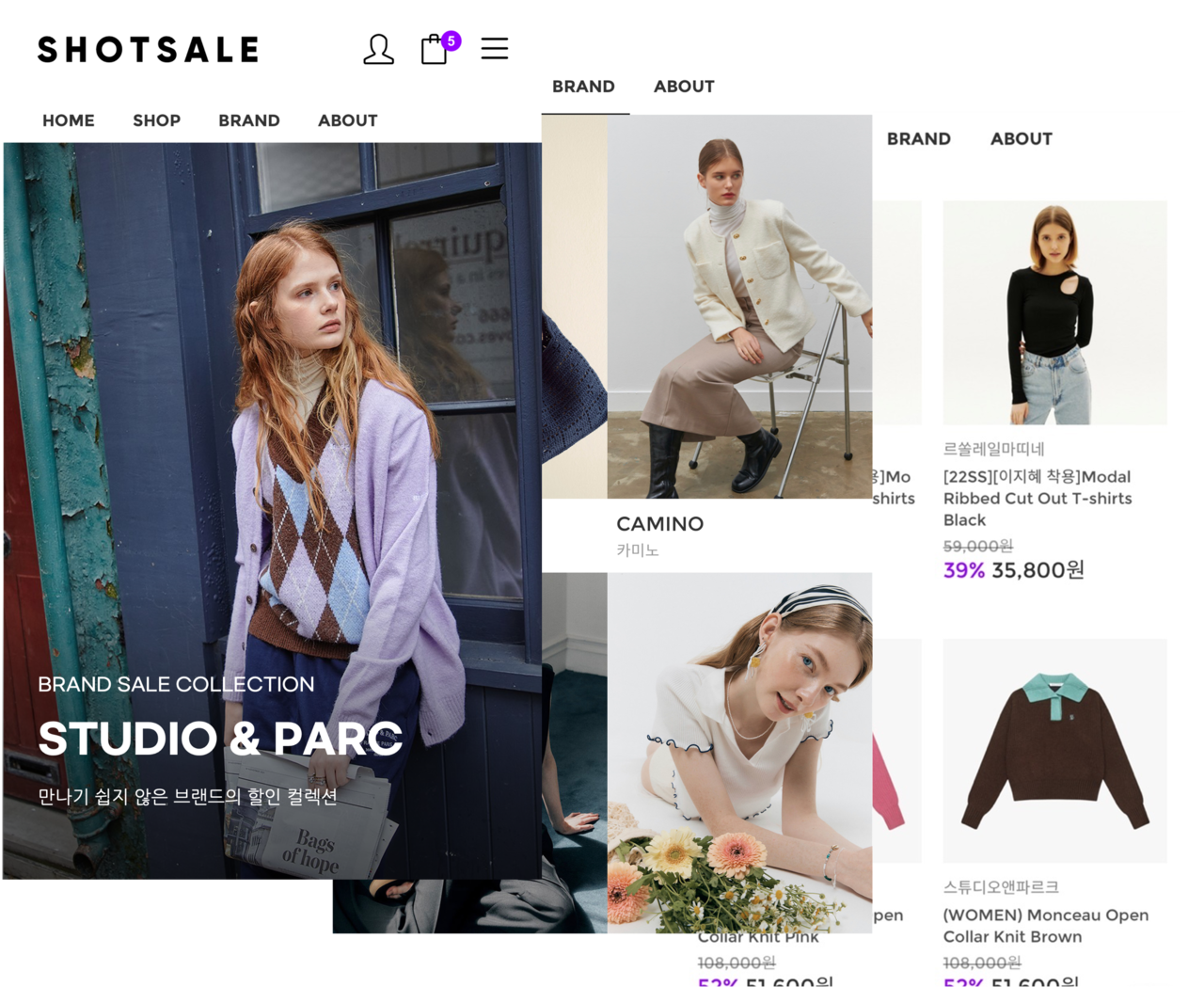
Task: Click the 만나기 쉽지 않은 브랜드의 할인 컬렉션 caption
Action: 187,797
